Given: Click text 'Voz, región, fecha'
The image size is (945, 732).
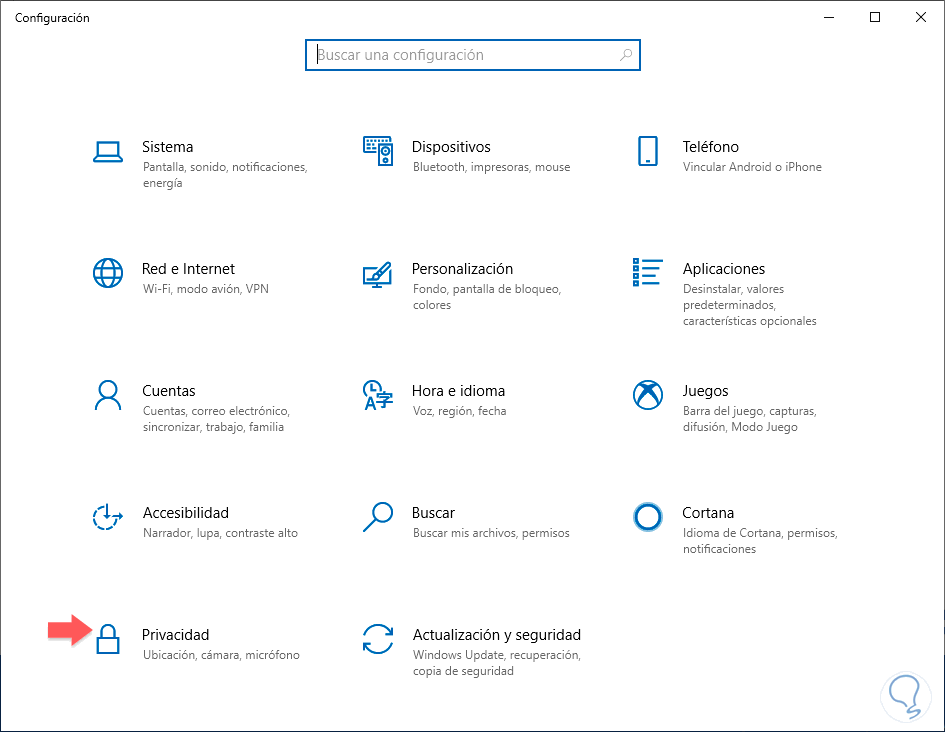Looking at the screenshot, I should [x=459, y=411].
